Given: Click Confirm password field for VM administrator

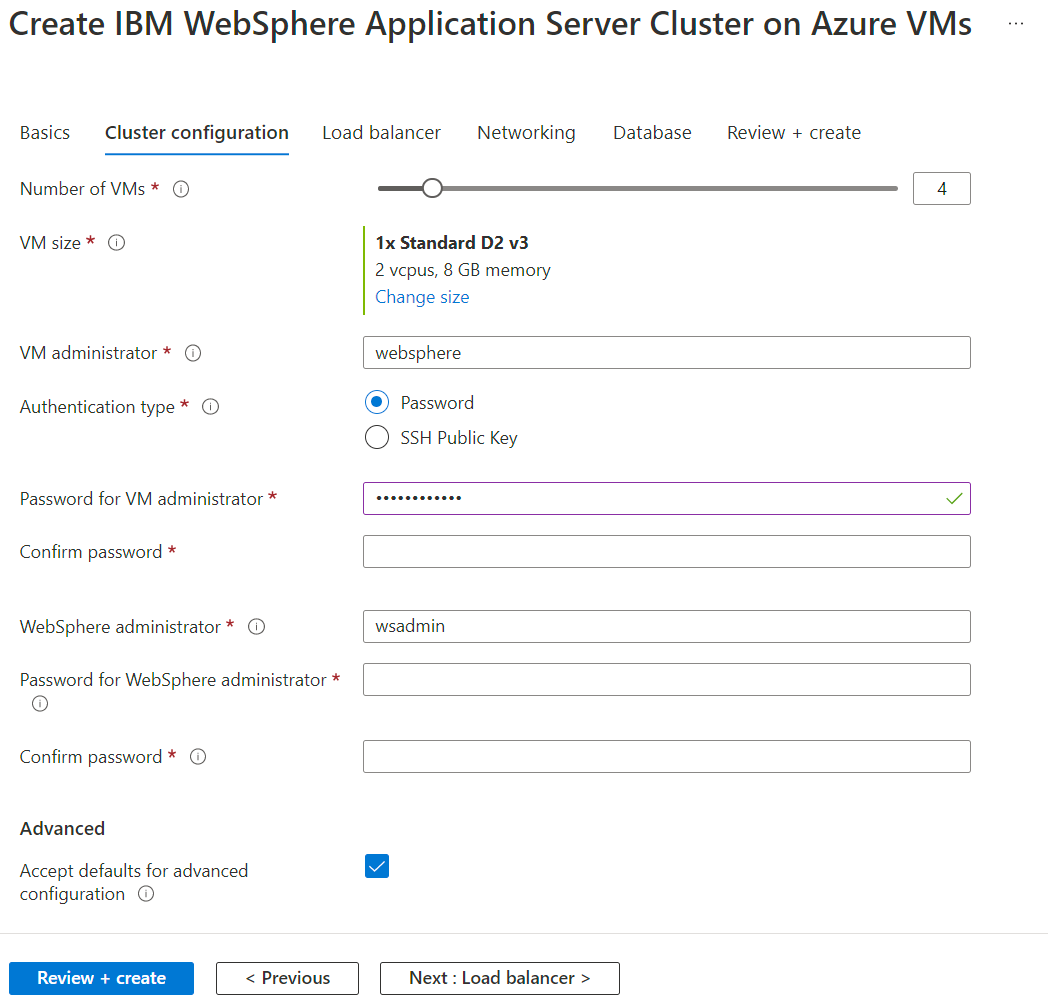Looking at the screenshot, I should (666, 551).
